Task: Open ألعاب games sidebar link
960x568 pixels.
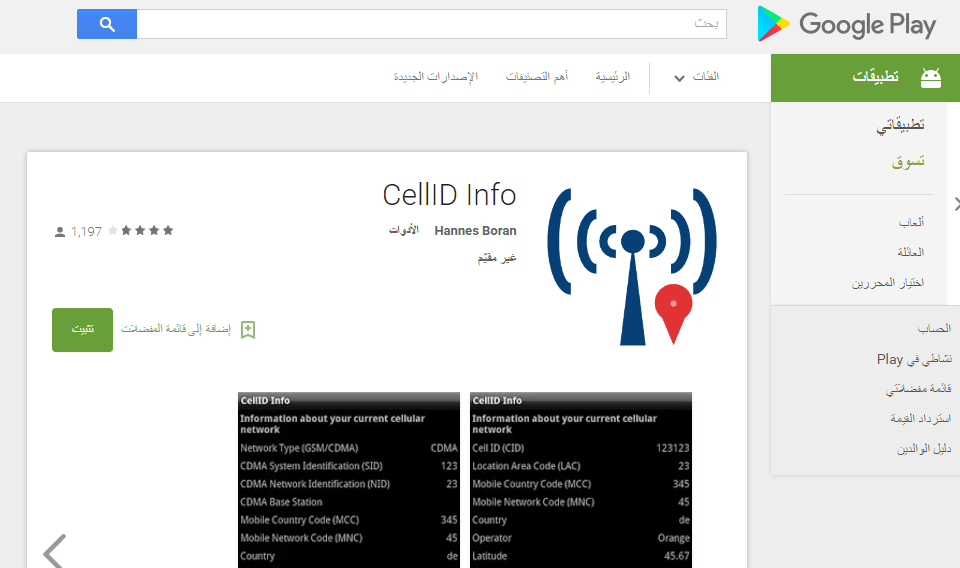Action: 911,222
